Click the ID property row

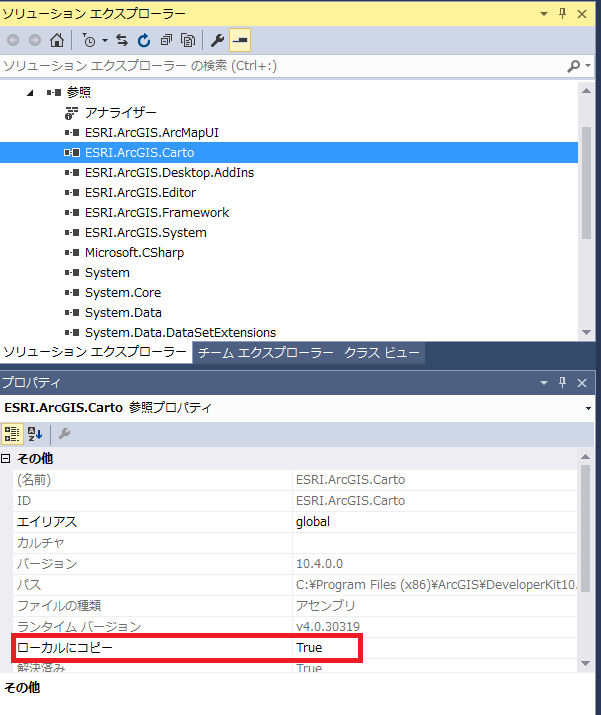pyautogui.click(x=295, y=501)
